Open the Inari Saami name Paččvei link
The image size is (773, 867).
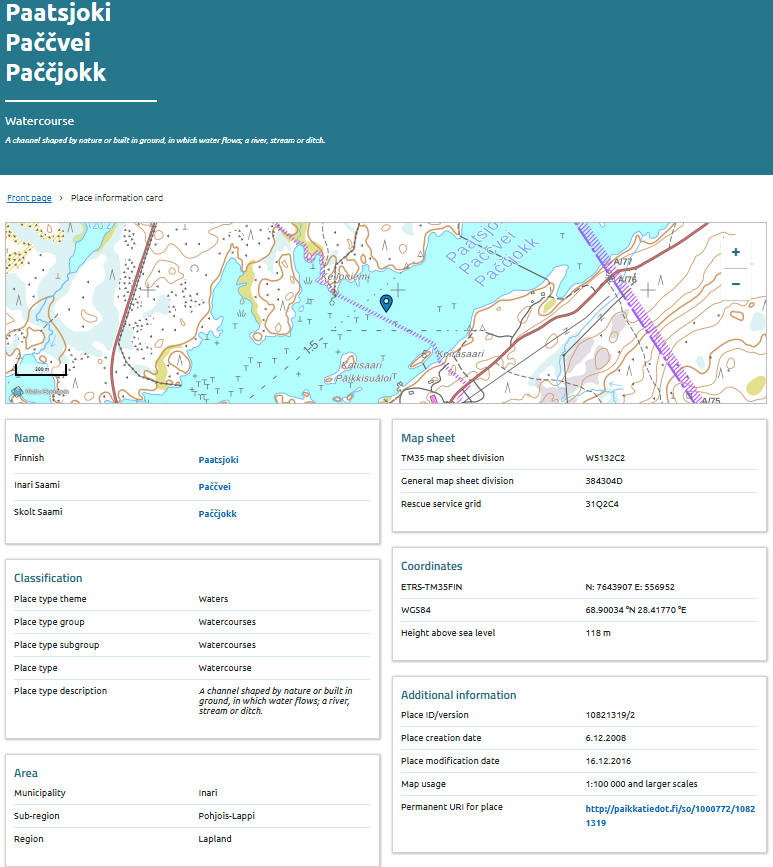215,487
